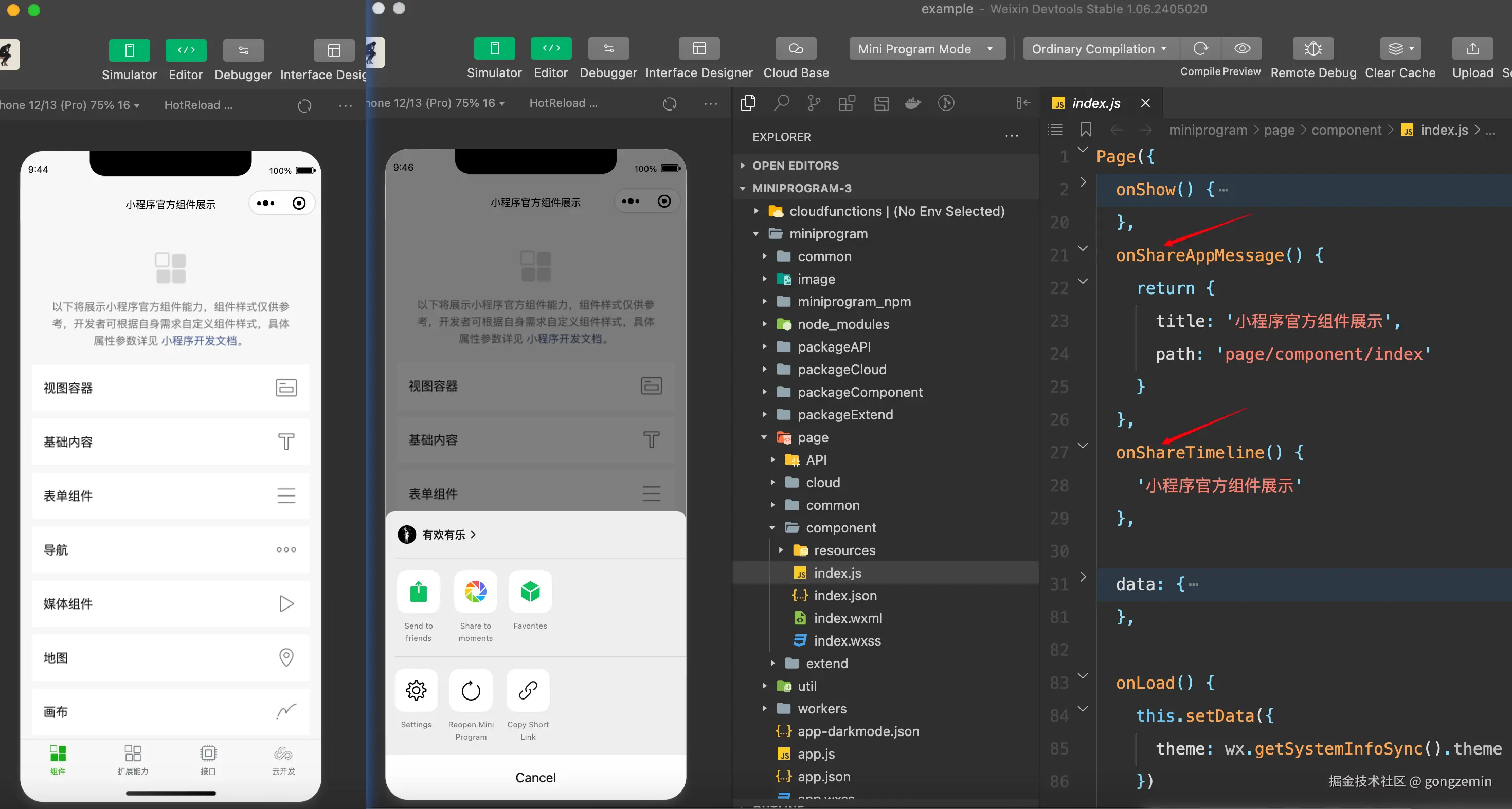Switch to the index.js editor tab

point(1095,103)
